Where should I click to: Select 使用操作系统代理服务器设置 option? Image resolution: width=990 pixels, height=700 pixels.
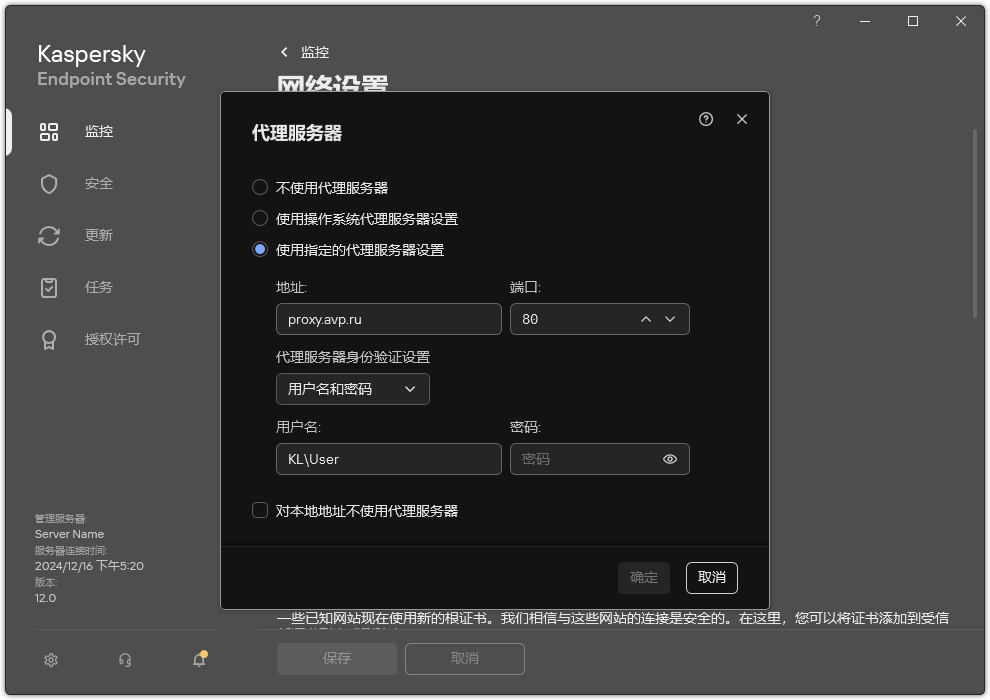pos(260,218)
